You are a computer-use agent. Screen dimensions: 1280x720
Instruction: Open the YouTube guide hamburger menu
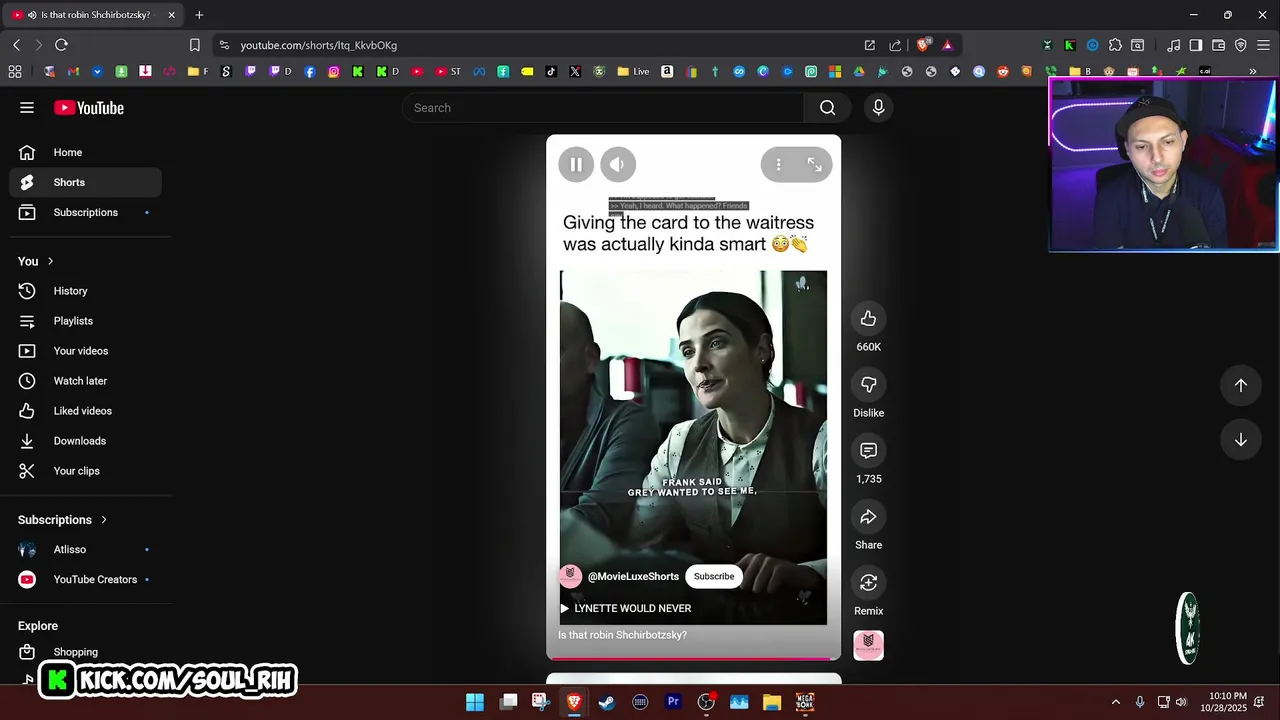(27, 108)
